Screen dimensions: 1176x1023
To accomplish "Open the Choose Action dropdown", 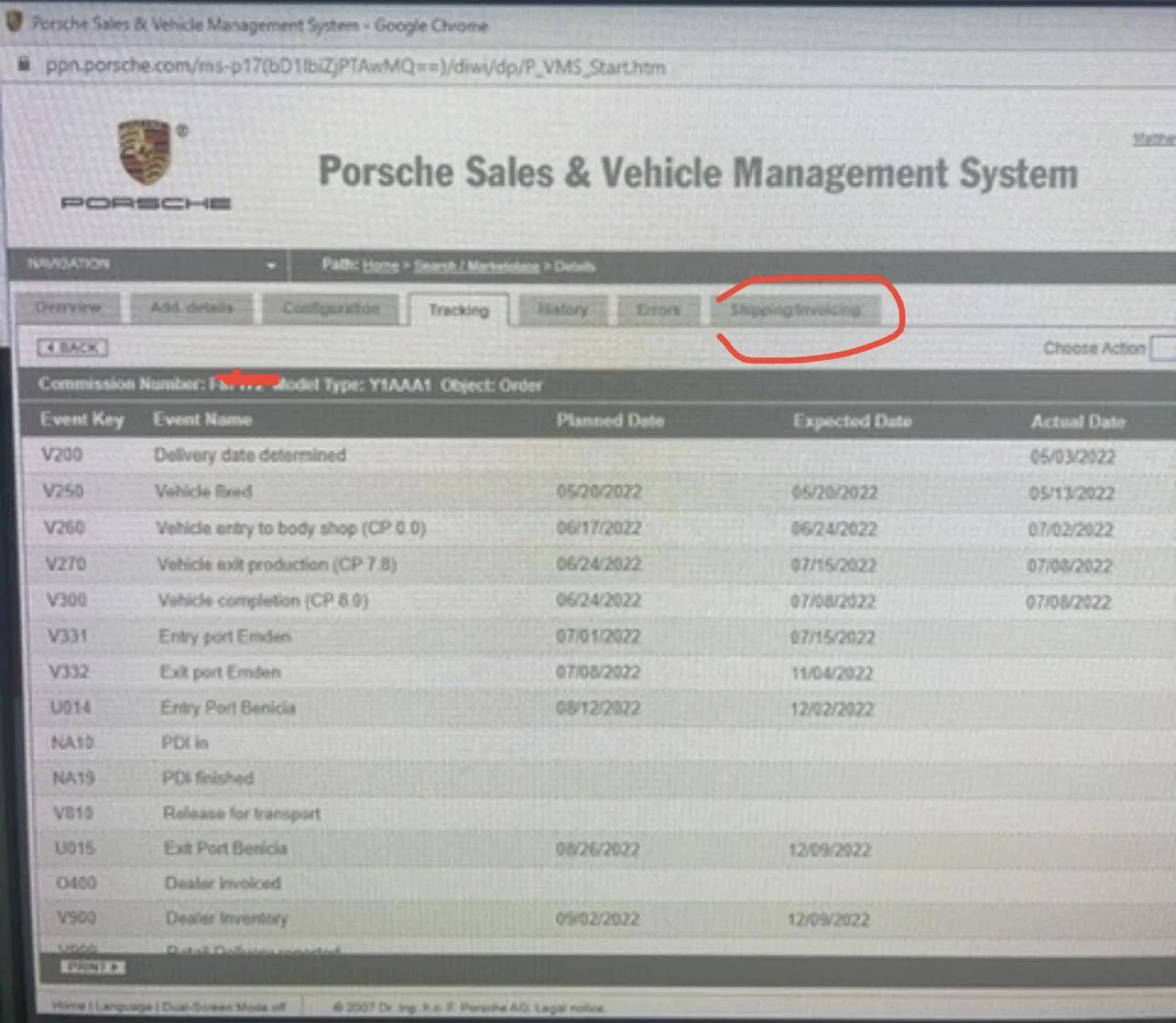I will click(x=1163, y=348).
